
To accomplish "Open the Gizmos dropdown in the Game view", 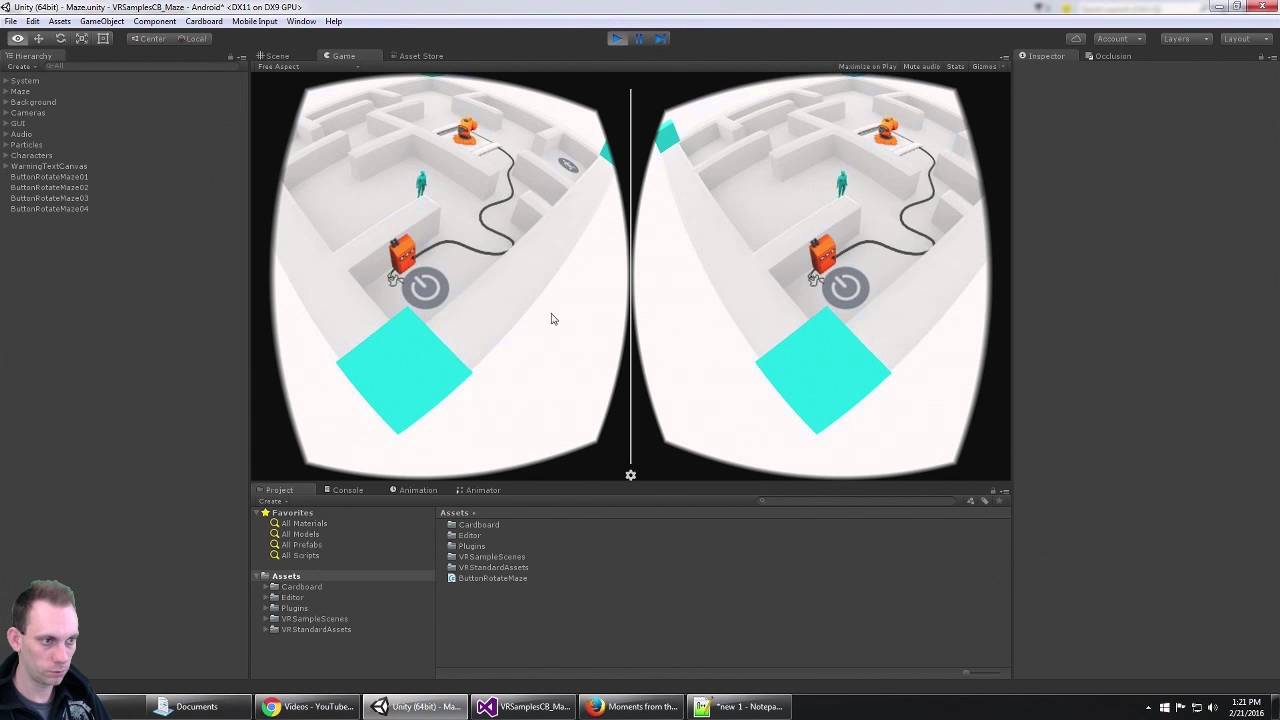I will 984,66.
